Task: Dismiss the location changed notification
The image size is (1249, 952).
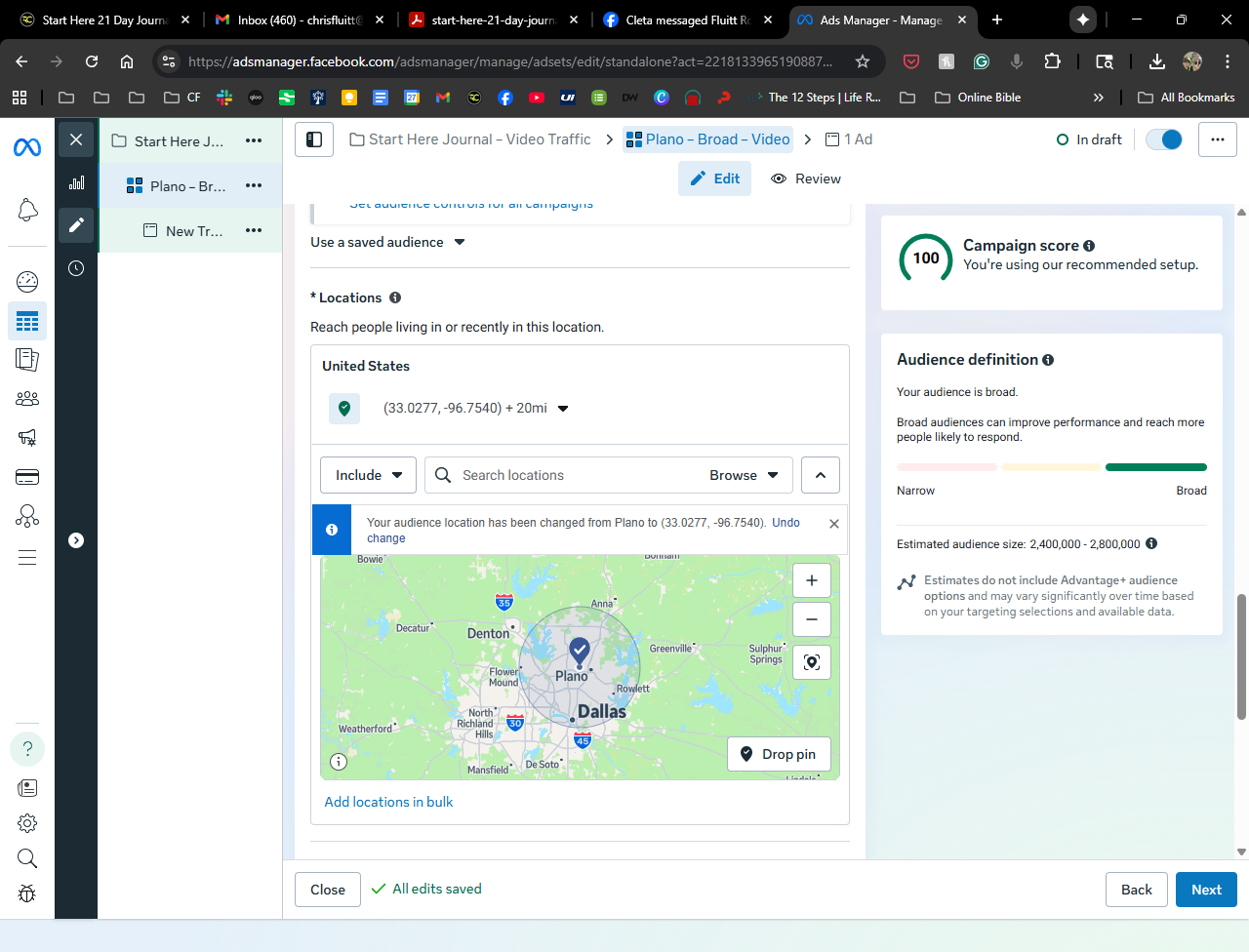Action: (x=833, y=524)
